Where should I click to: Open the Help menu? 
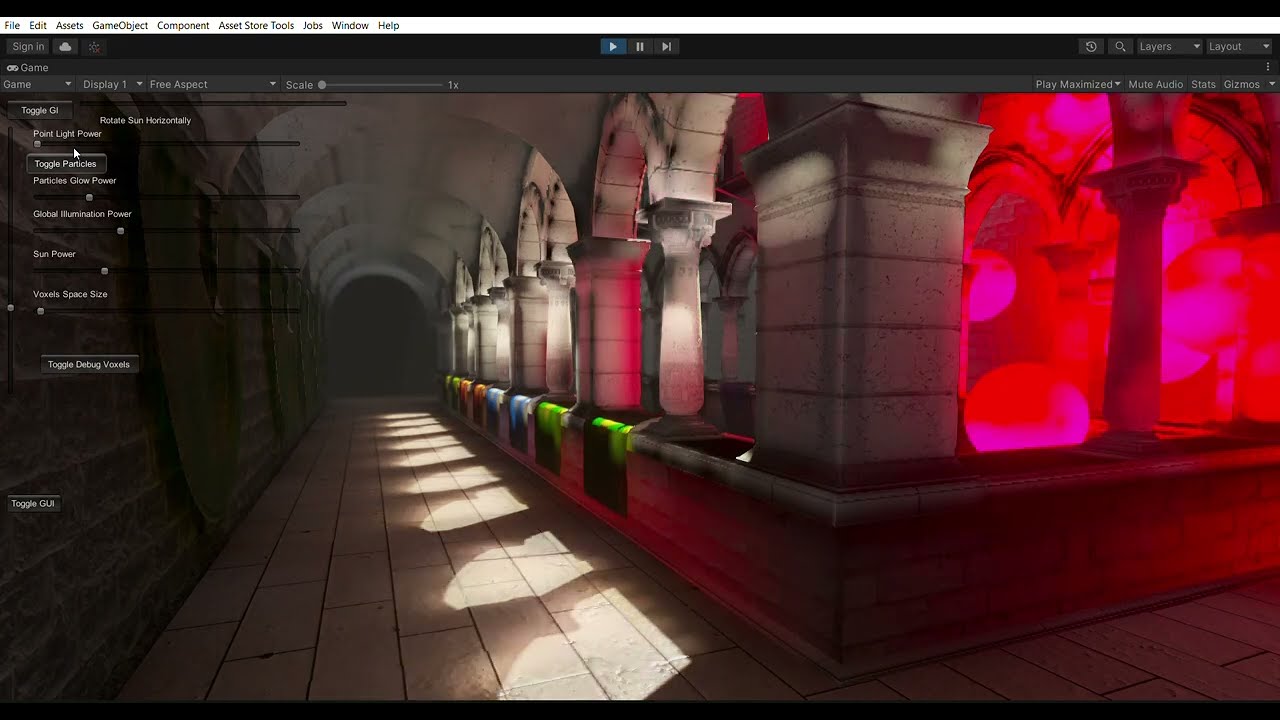pyautogui.click(x=389, y=25)
